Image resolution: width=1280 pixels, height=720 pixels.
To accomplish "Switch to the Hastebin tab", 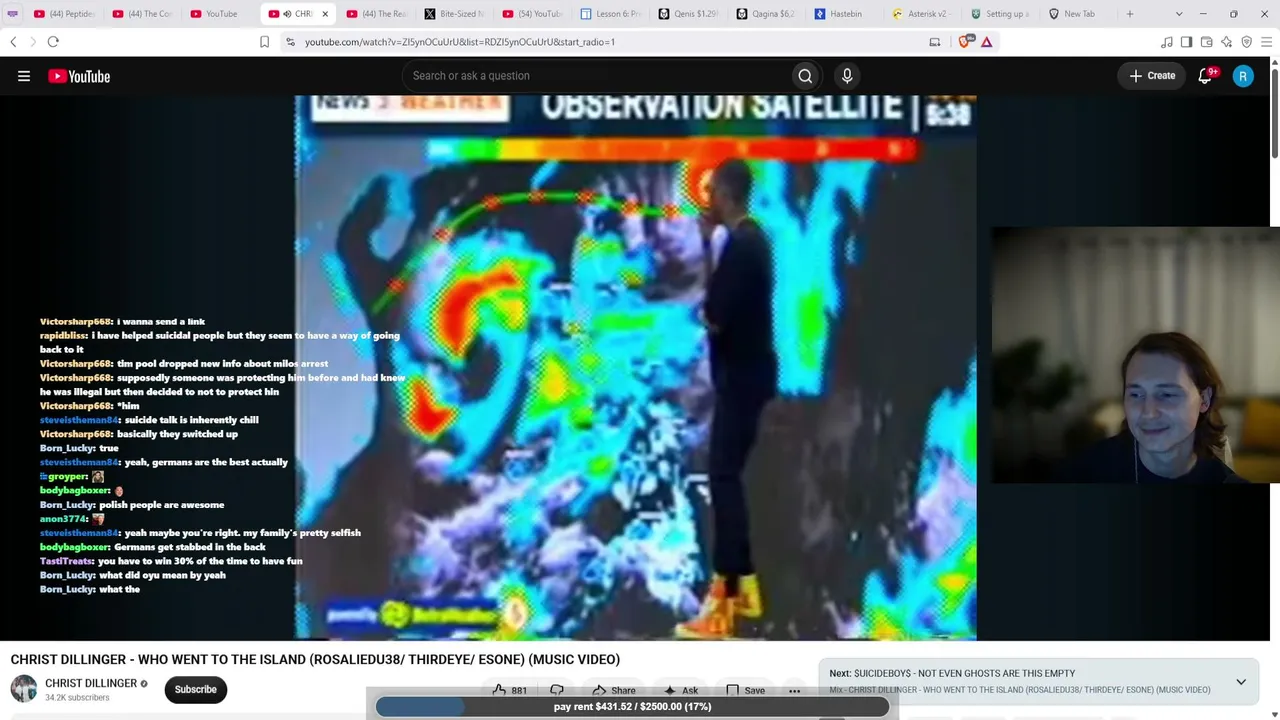I will pos(844,14).
